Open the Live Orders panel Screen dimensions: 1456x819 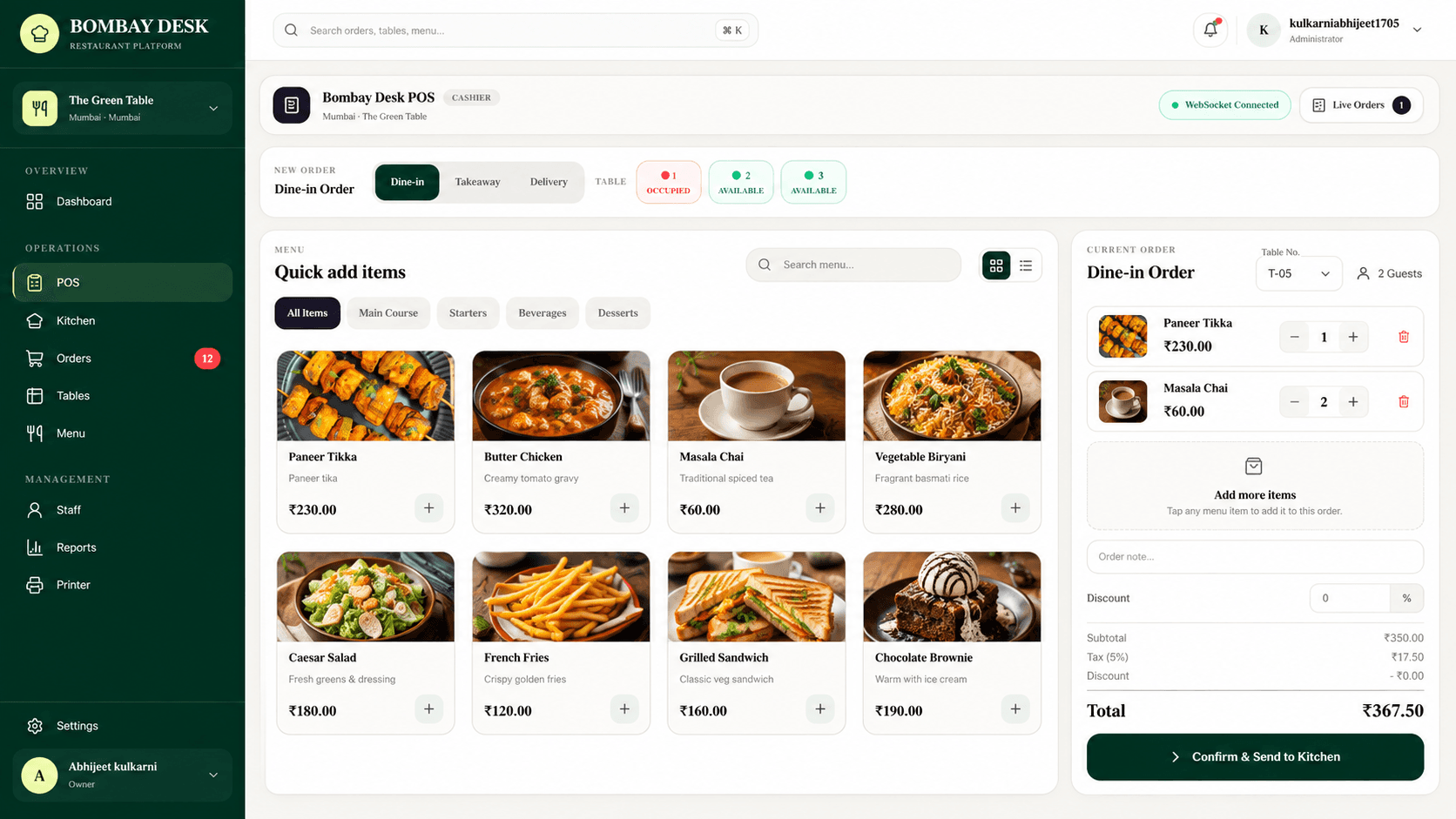(1361, 105)
